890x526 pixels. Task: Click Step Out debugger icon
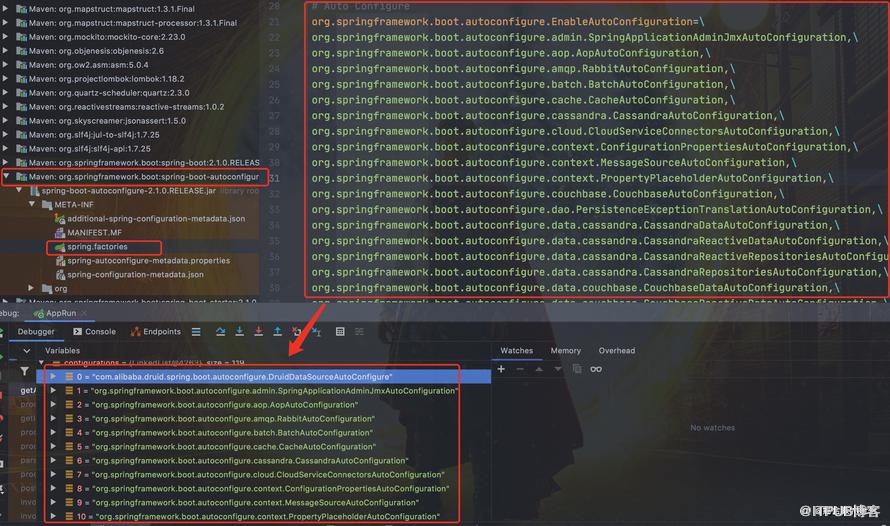tap(278, 331)
